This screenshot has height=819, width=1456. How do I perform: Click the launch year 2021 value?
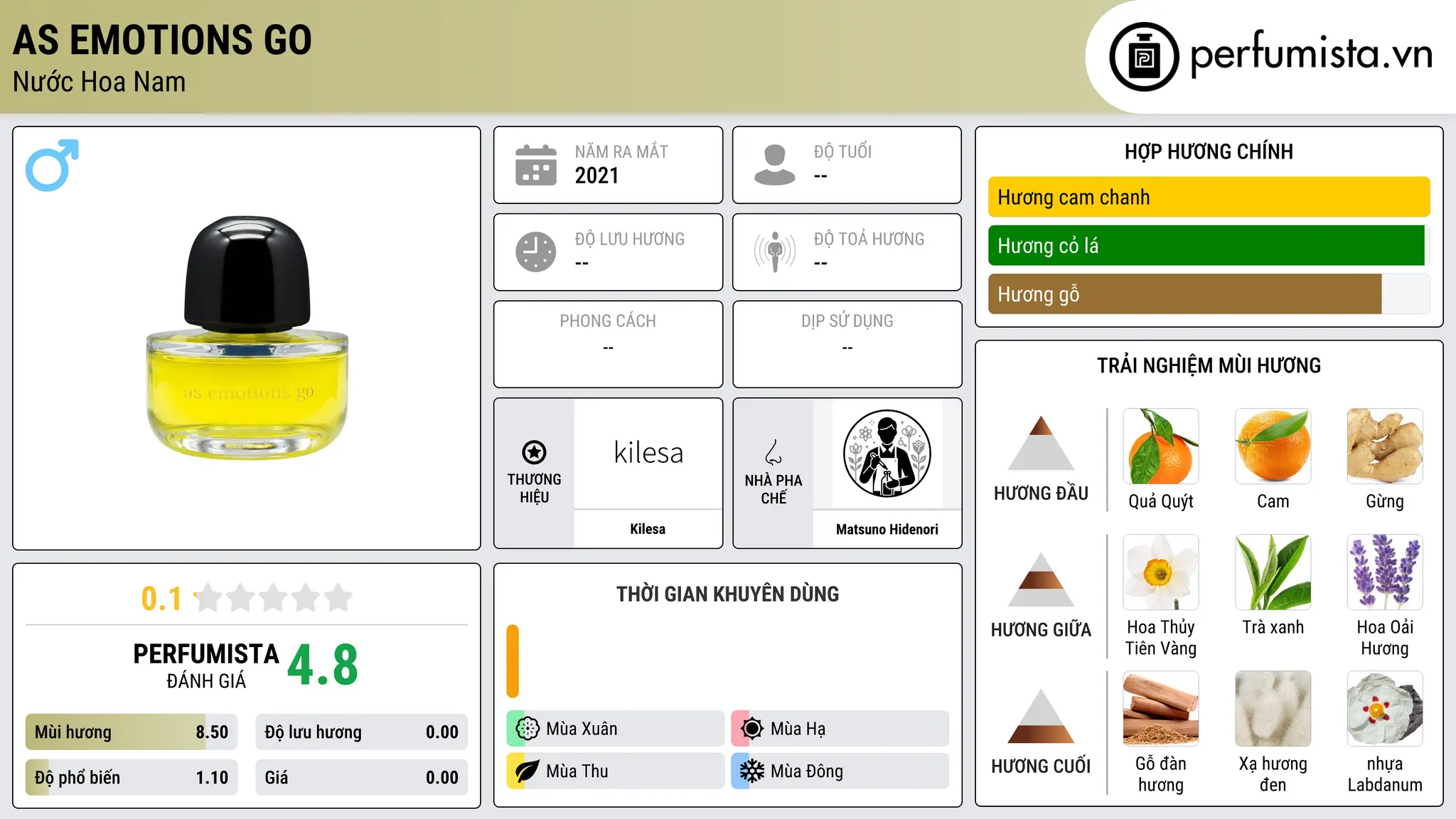tap(596, 176)
